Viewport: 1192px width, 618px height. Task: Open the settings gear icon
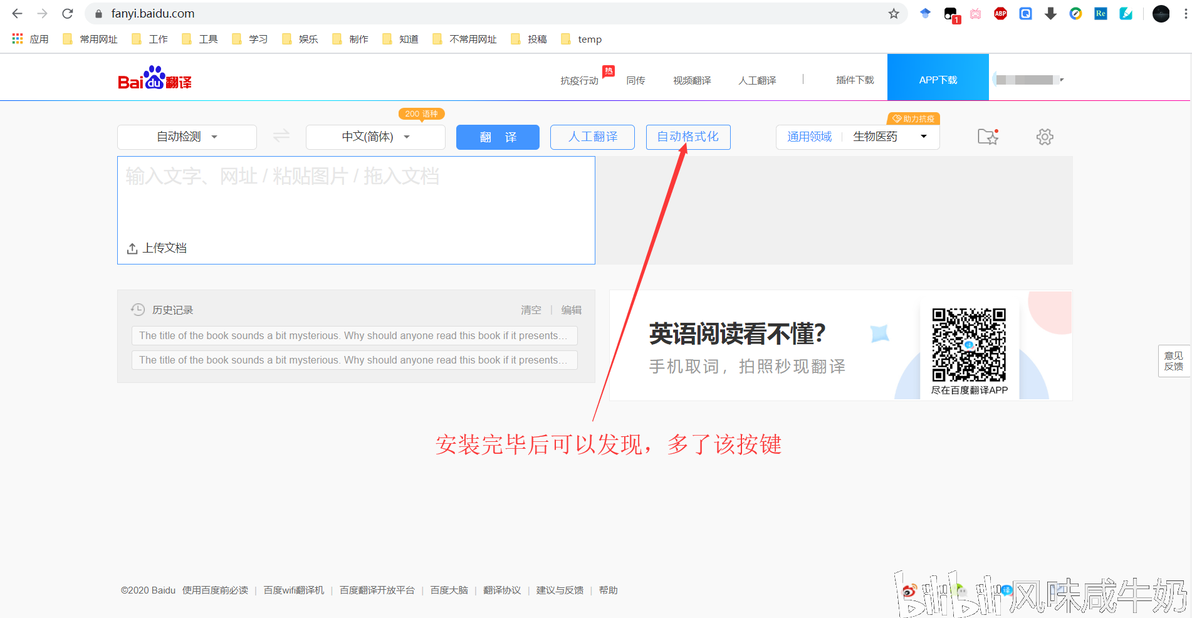click(1045, 137)
